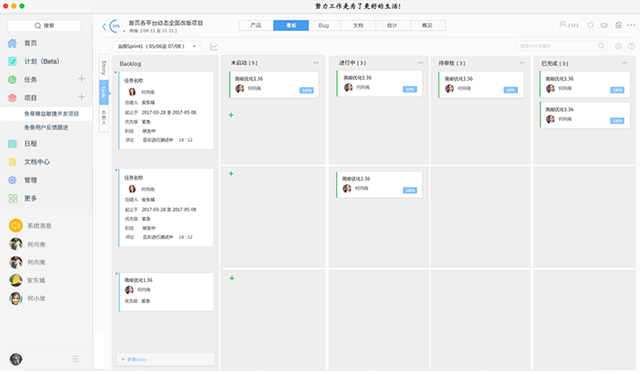
Task: Add card with third-row green plus
Action: point(232,278)
